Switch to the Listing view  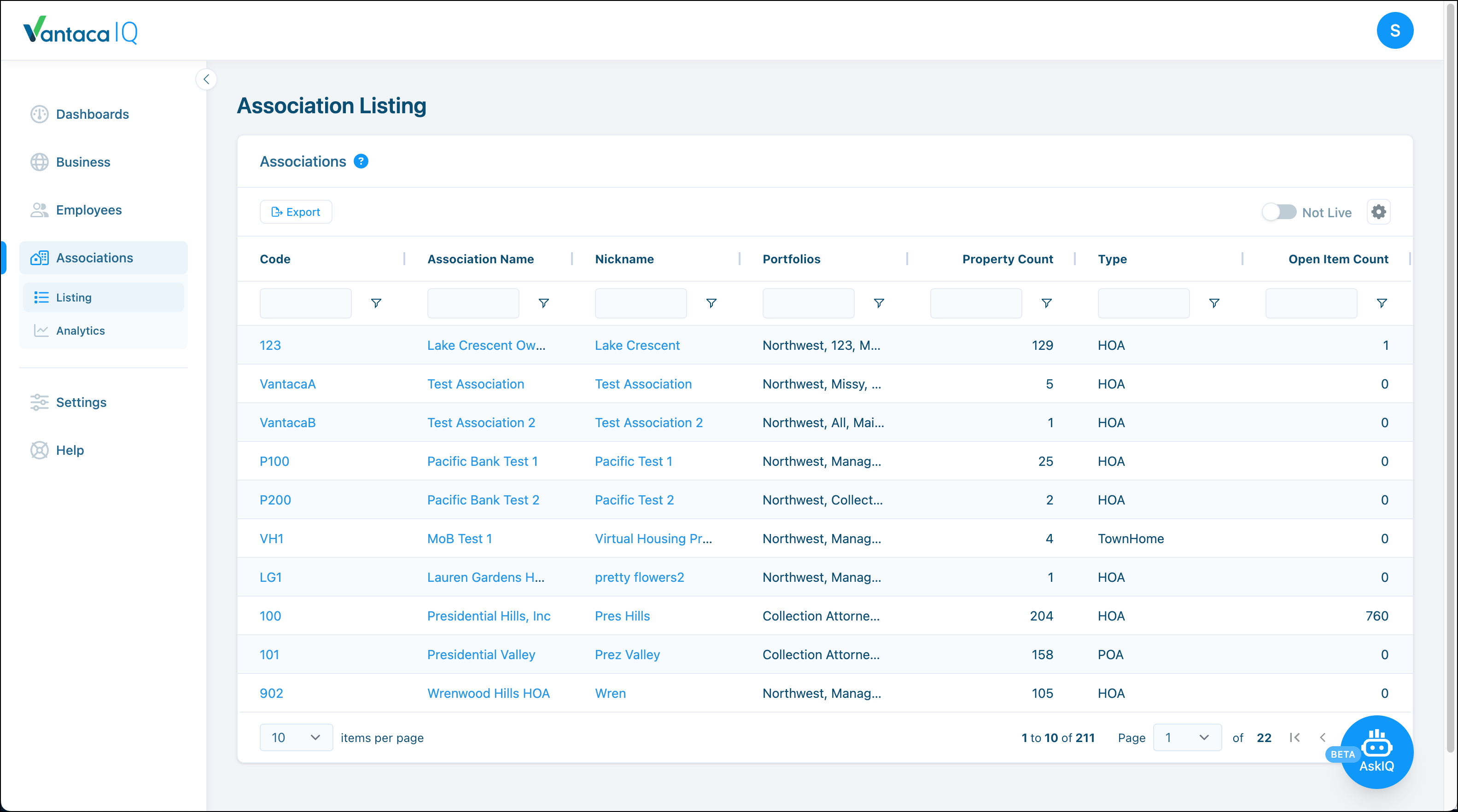pos(74,297)
